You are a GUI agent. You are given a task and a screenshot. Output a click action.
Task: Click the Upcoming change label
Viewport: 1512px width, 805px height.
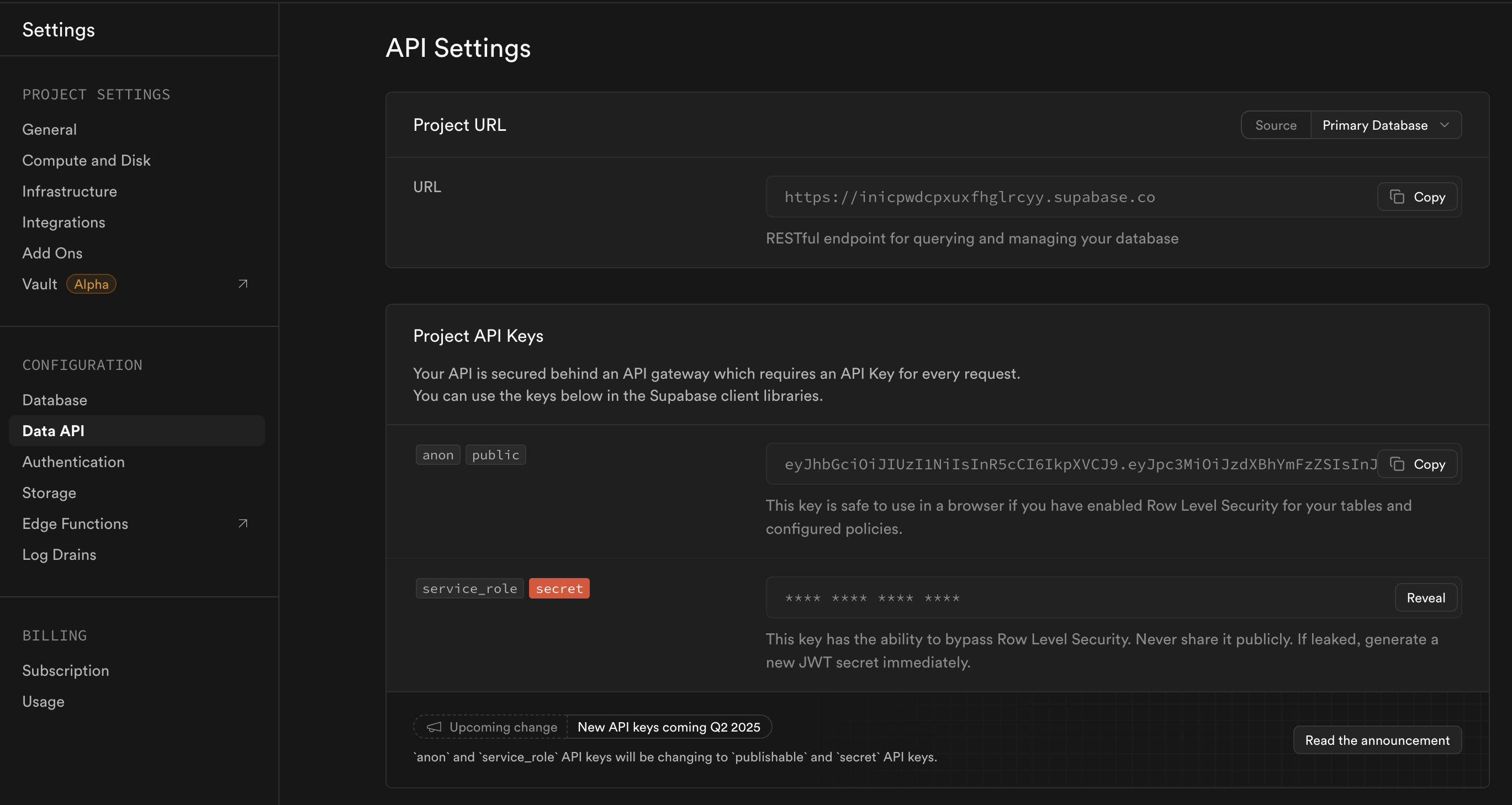pos(503,727)
